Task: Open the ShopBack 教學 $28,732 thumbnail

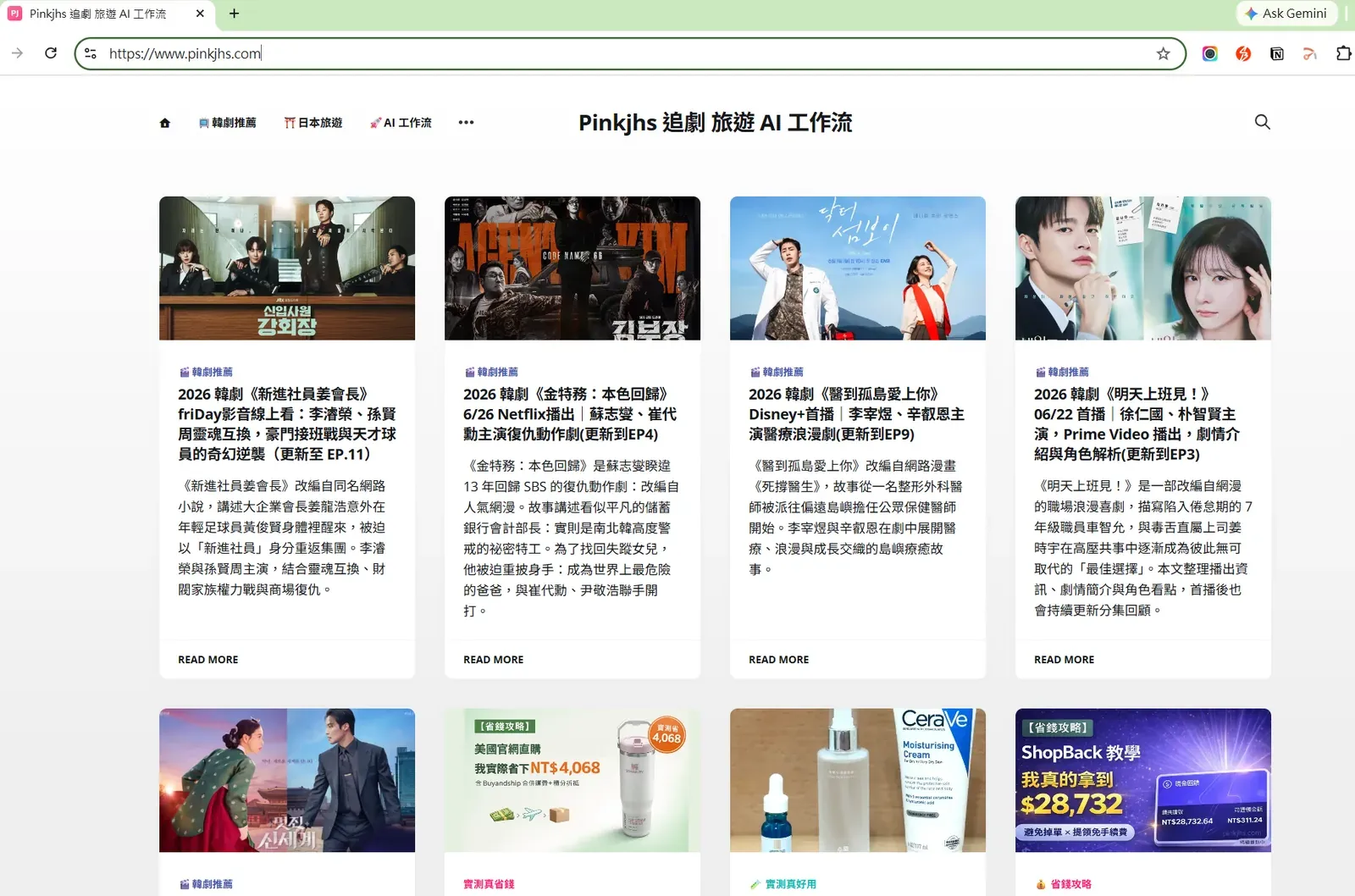Action: tap(1143, 780)
